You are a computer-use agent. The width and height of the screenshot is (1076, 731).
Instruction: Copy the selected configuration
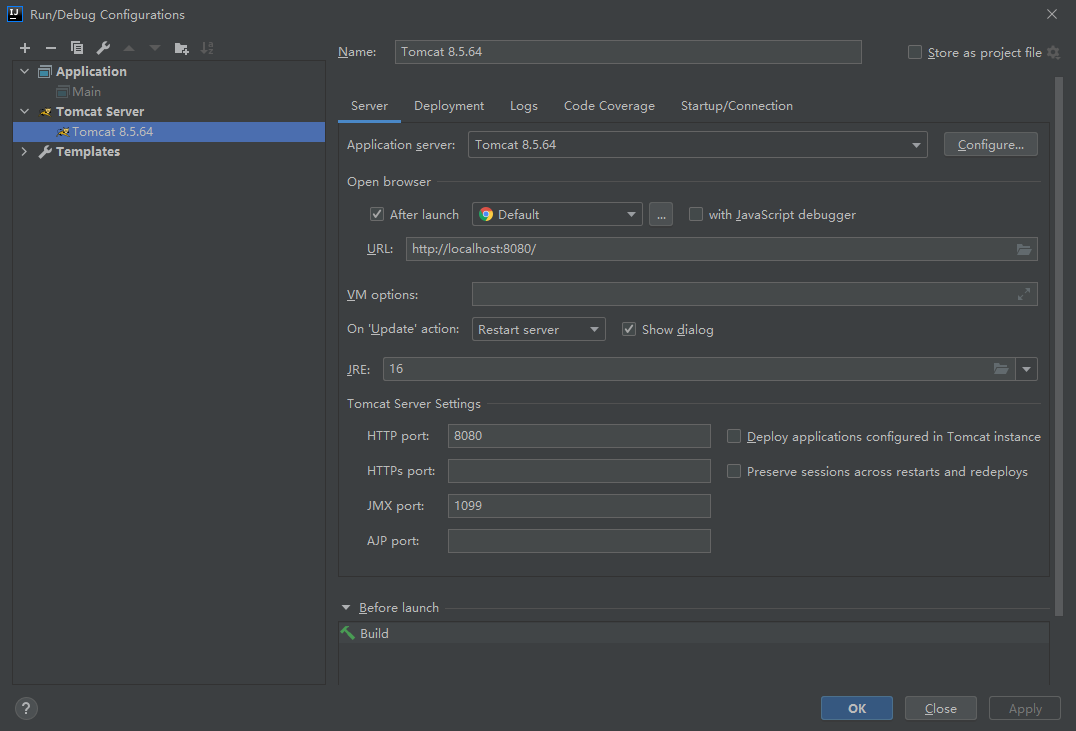click(x=77, y=48)
